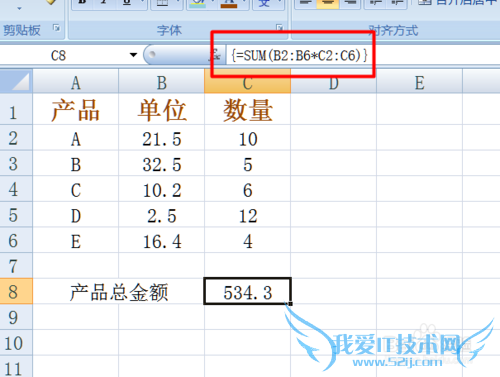The image size is (500, 377).
Task: Select cell with product B in column A
Action: click(76, 163)
